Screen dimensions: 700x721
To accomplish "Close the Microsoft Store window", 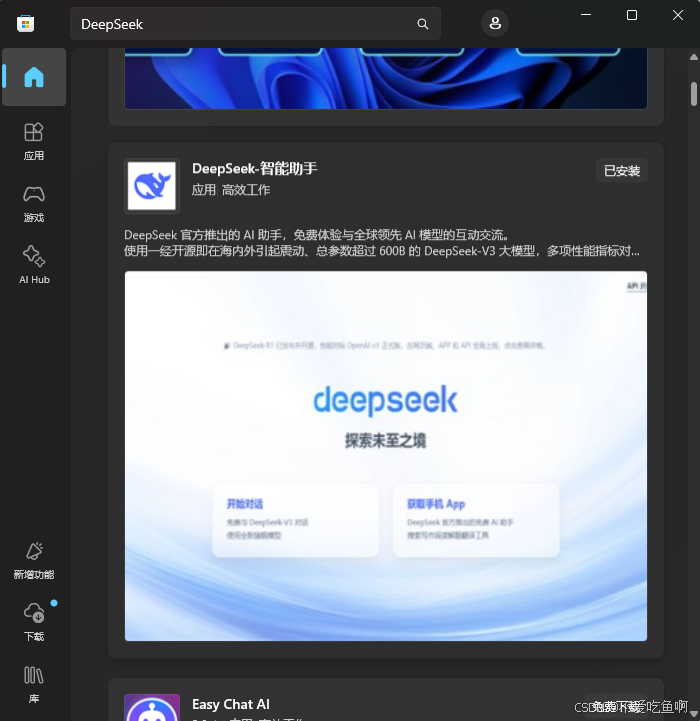I will click(x=677, y=15).
